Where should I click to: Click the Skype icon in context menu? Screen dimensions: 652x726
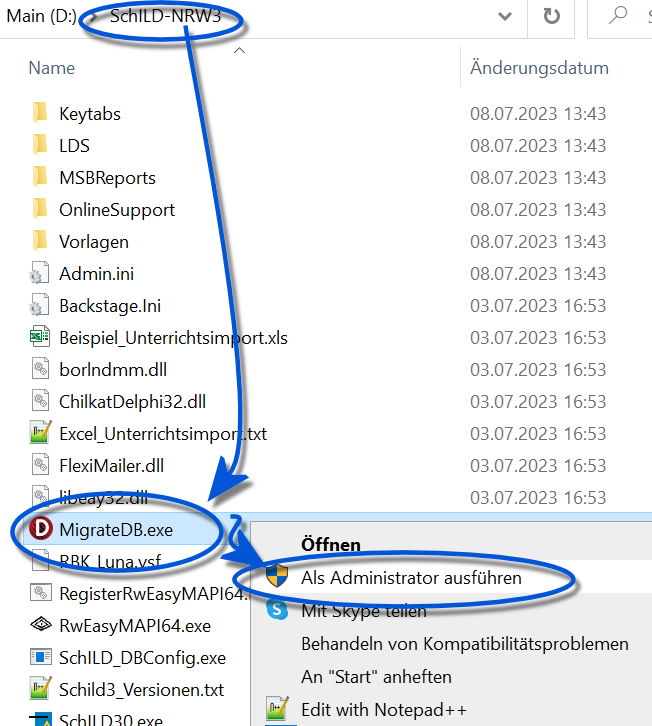tap(277, 609)
